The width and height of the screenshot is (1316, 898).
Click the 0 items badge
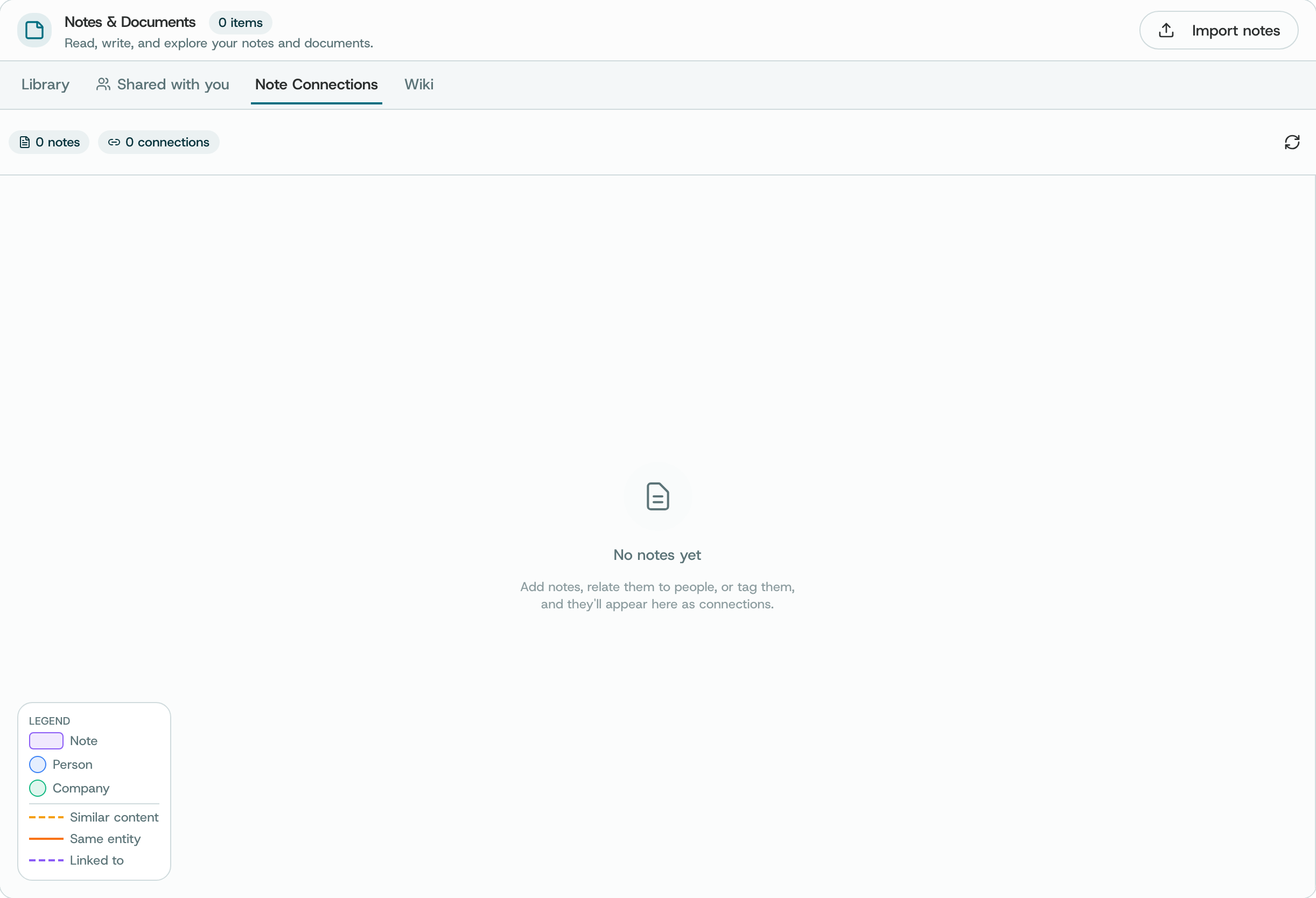240,23
